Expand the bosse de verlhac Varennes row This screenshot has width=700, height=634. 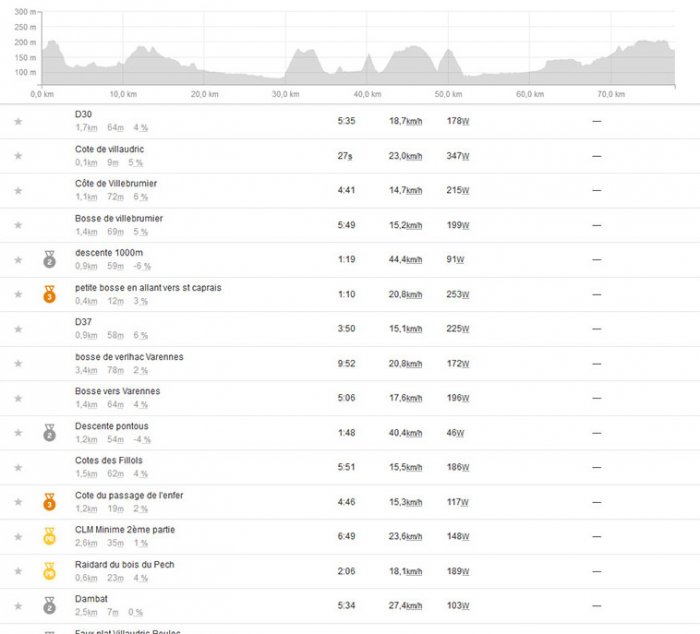[350, 363]
